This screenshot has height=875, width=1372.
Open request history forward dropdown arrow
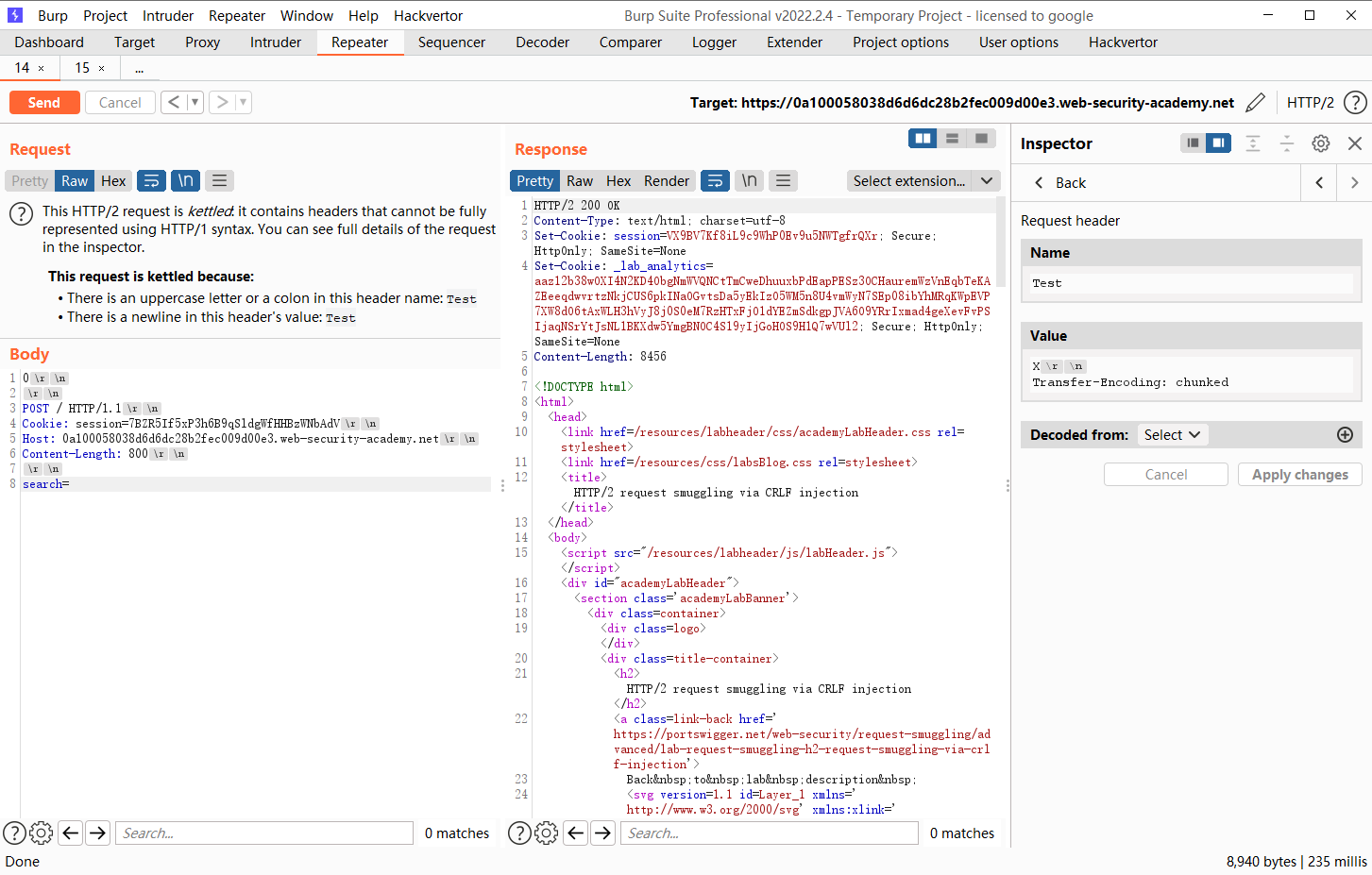pos(243,102)
